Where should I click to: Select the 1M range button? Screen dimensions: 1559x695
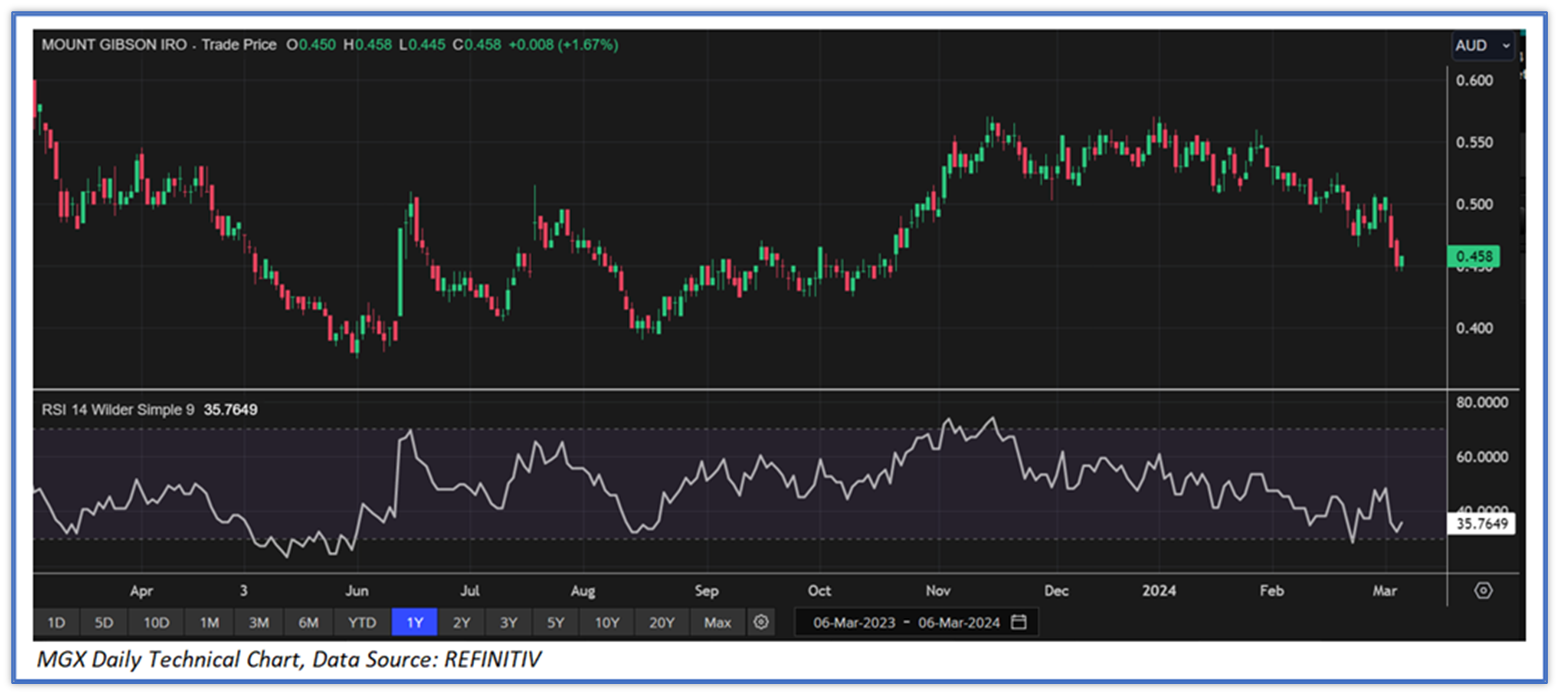point(209,623)
